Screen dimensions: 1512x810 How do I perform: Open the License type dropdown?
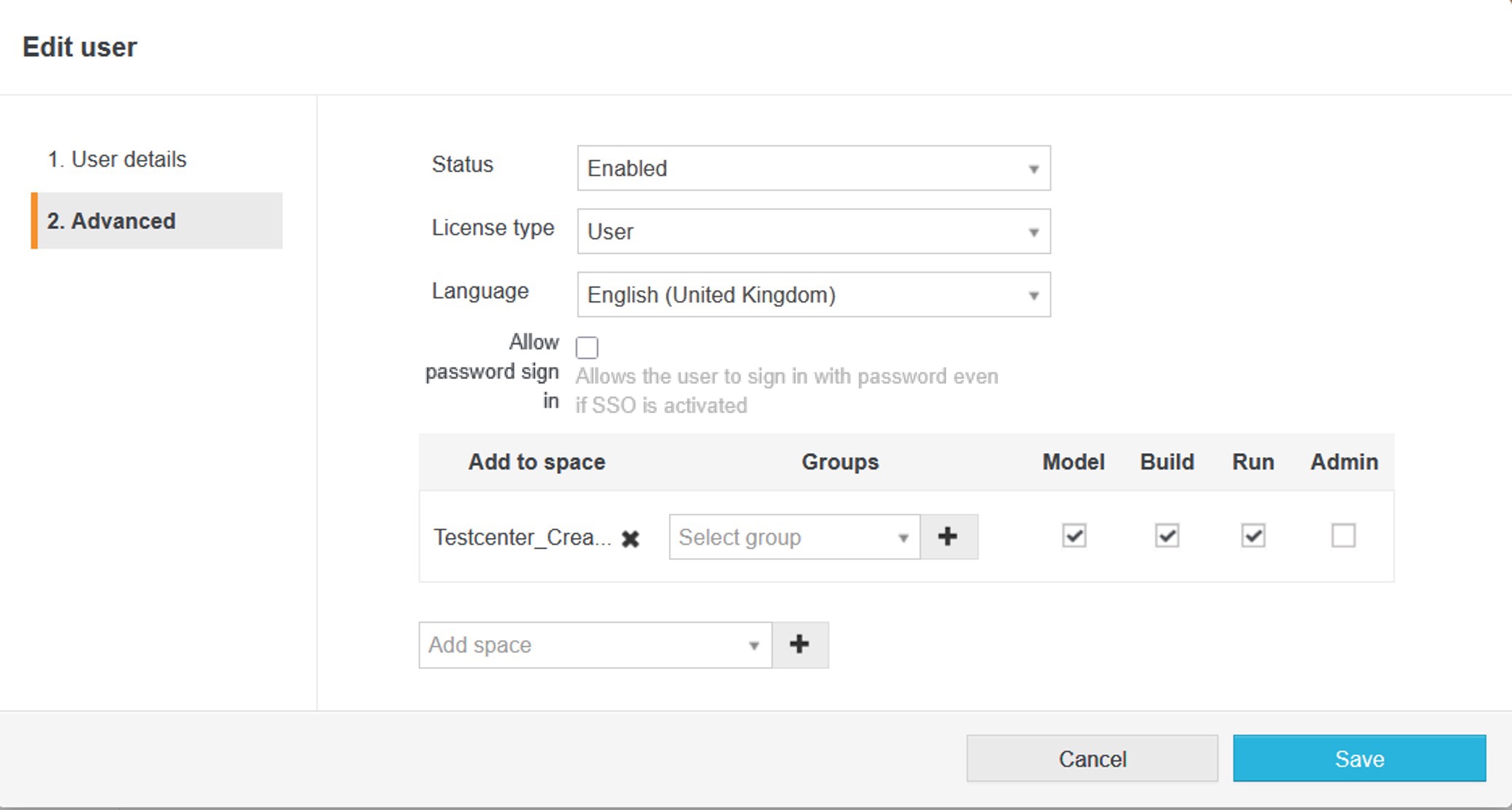pyautogui.click(x=813, y=231)
